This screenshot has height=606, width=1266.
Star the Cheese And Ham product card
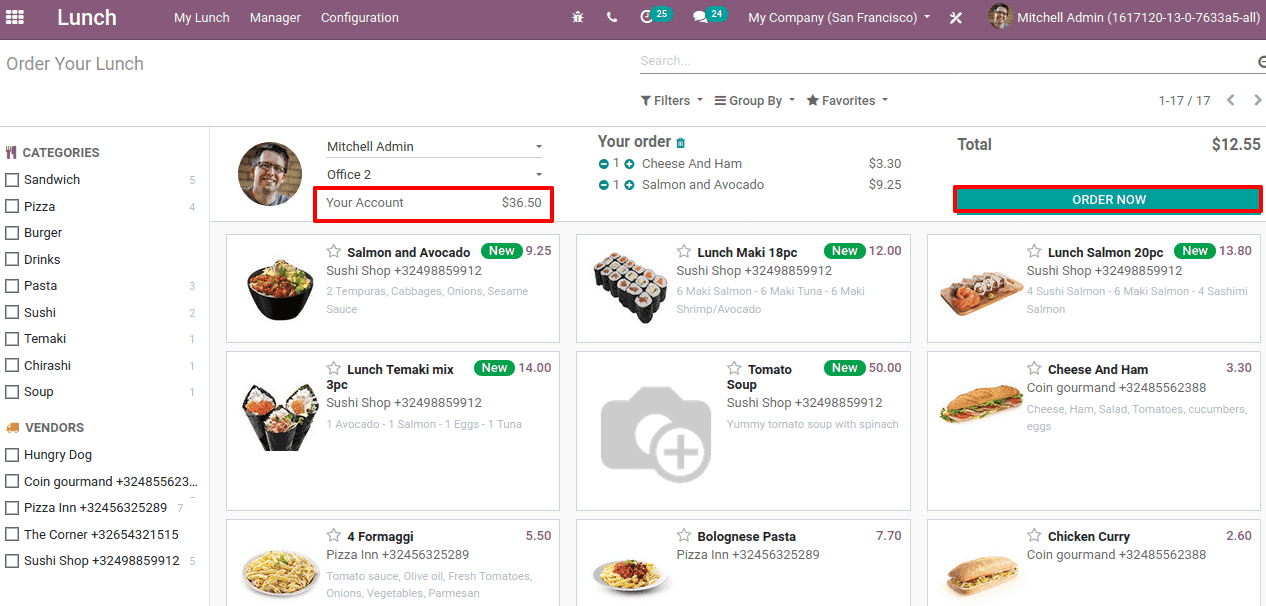(1034, 368)
